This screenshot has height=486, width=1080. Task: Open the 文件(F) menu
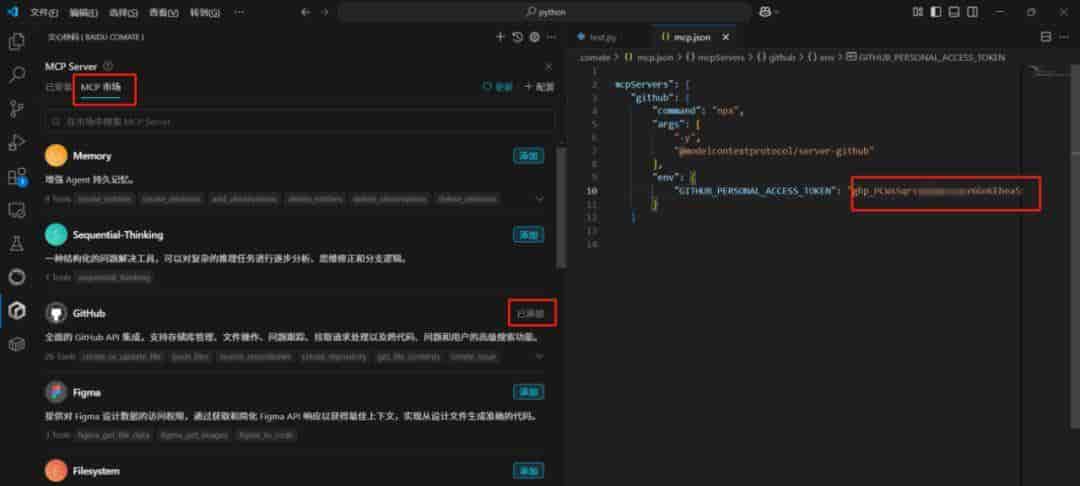(45, 12)
